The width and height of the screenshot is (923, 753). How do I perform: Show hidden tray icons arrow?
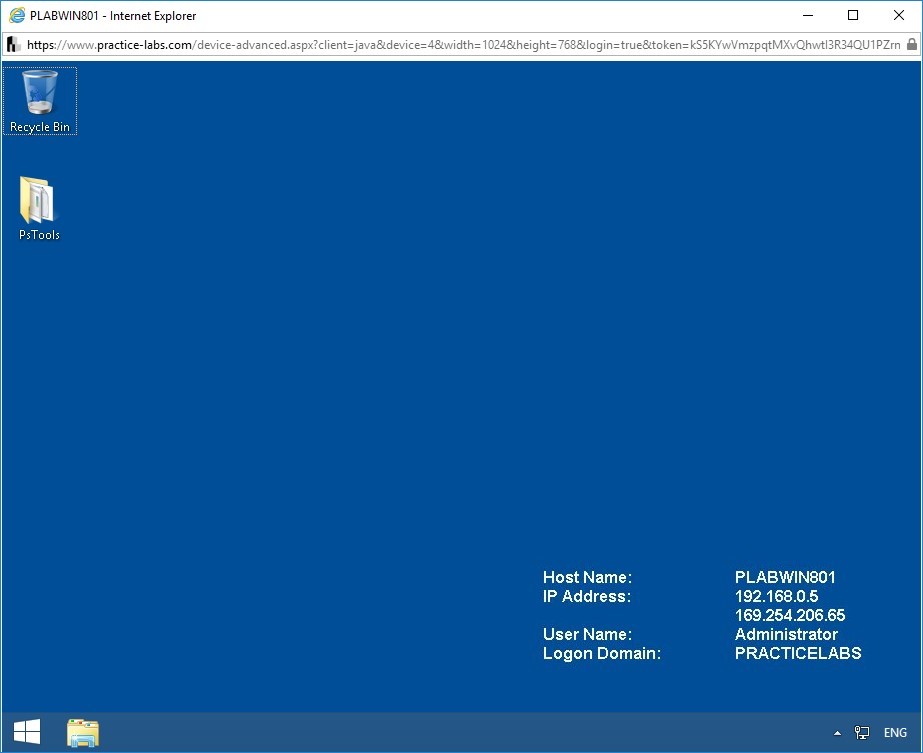point(837,733)
